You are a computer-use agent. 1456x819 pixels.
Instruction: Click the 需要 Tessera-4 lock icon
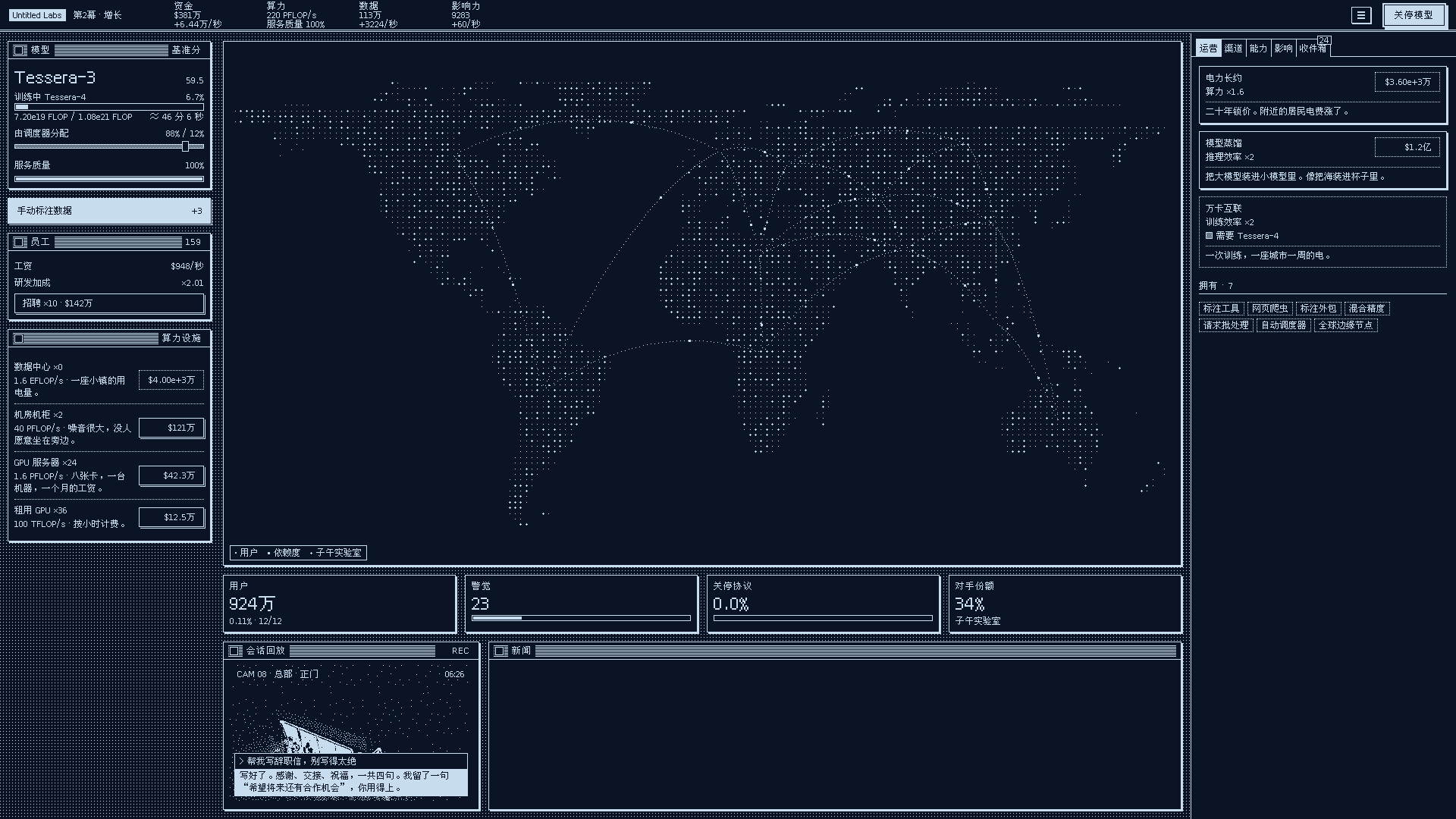[1209, 236]
